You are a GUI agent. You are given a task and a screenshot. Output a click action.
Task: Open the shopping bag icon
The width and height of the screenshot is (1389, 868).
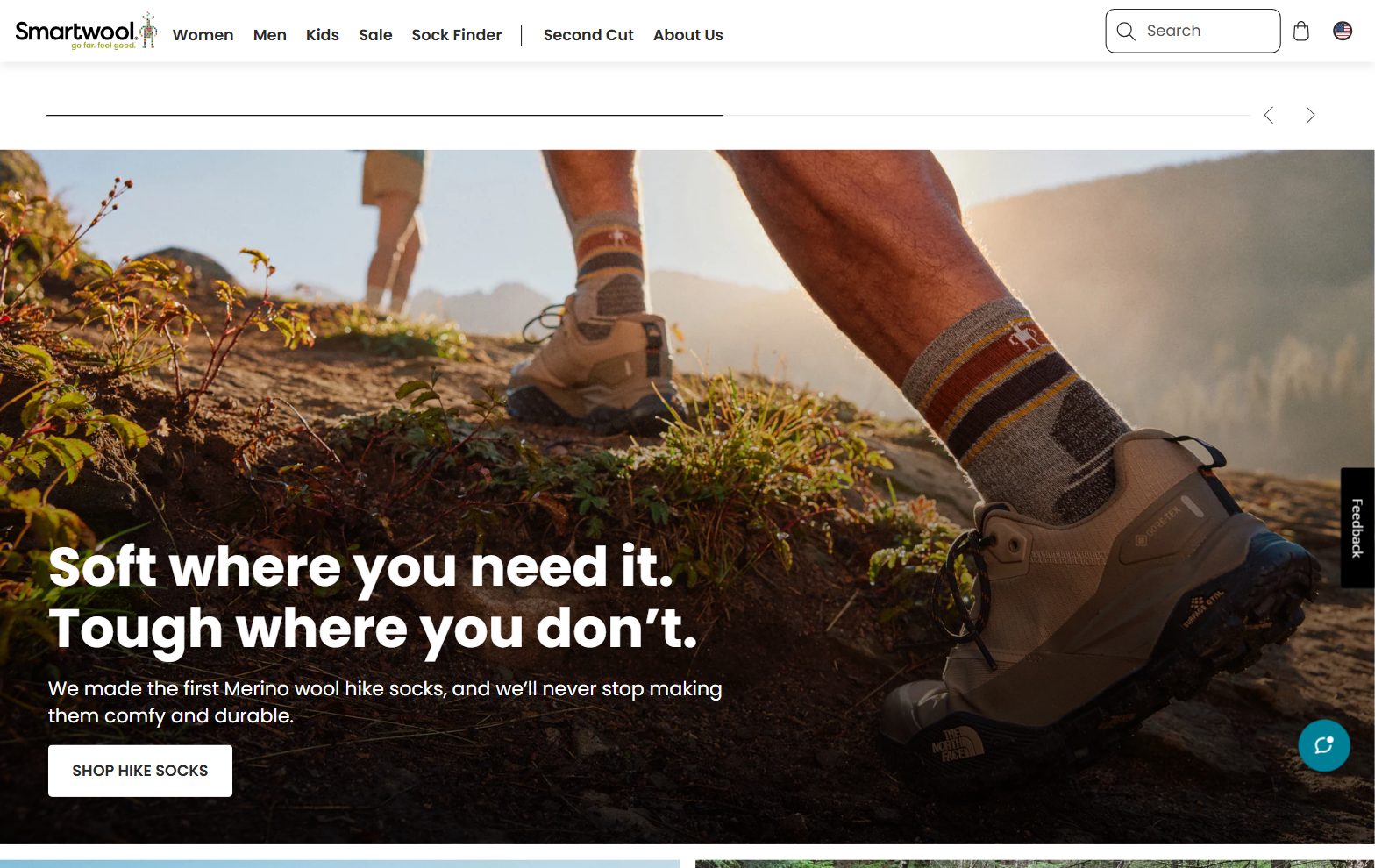(1300, 31)
